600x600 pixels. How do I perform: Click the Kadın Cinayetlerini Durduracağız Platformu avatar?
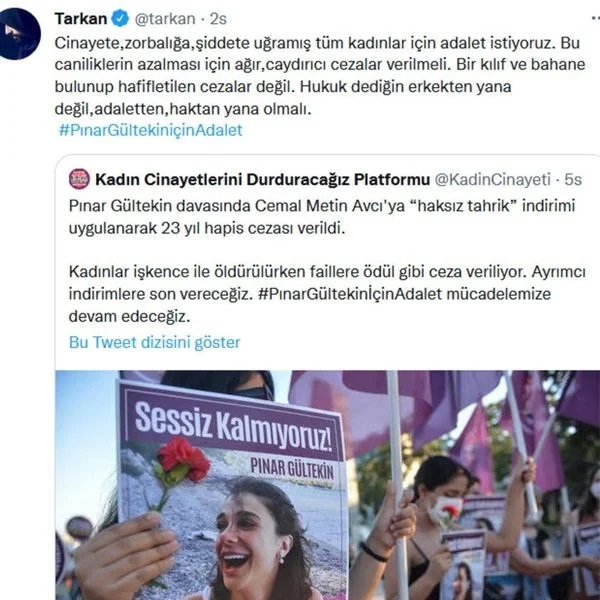(79, 179)
